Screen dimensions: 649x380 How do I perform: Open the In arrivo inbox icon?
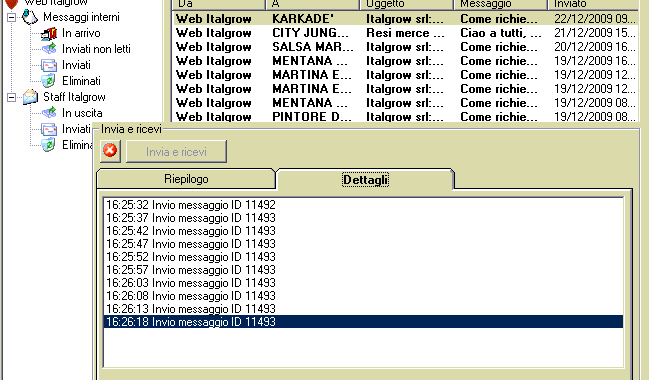coord(49,33)
